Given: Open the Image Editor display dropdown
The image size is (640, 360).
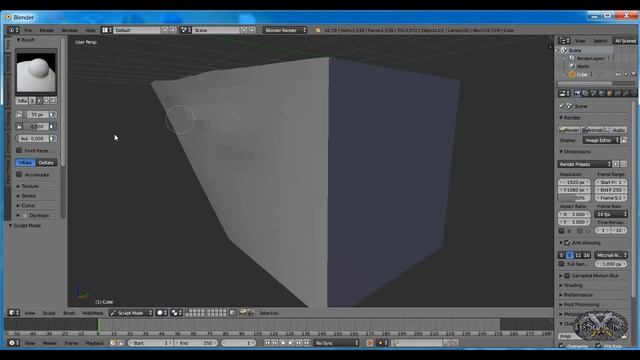Looking at the screenshot, I should point(601,140).
